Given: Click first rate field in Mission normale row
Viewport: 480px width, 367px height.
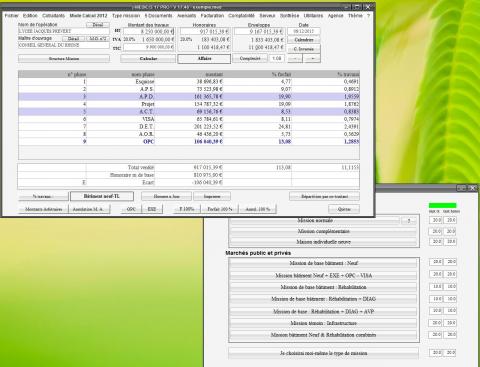Looking at the screenshot, I should pyautogui.click(x=436, y=220).
